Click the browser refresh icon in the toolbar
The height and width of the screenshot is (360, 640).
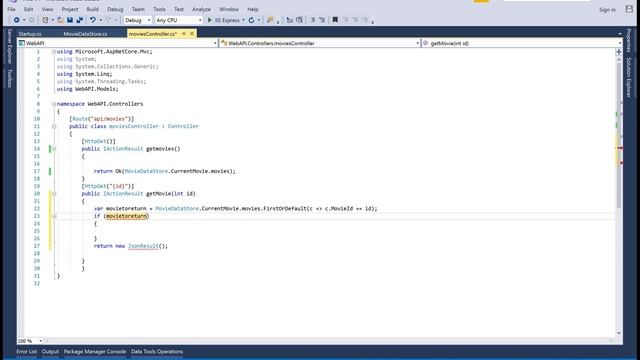click(x=251, y=20)
